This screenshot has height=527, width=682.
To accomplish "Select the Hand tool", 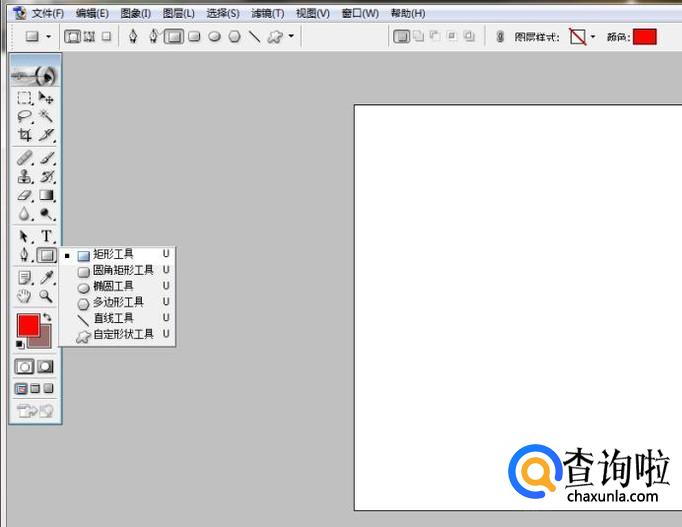I will (x=25, y=296).
